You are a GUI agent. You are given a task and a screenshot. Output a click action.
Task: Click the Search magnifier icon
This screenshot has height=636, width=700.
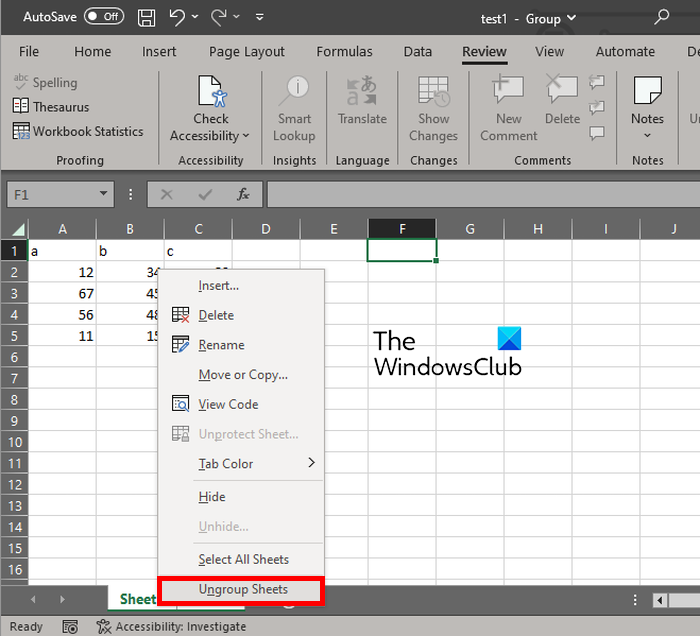661,17
